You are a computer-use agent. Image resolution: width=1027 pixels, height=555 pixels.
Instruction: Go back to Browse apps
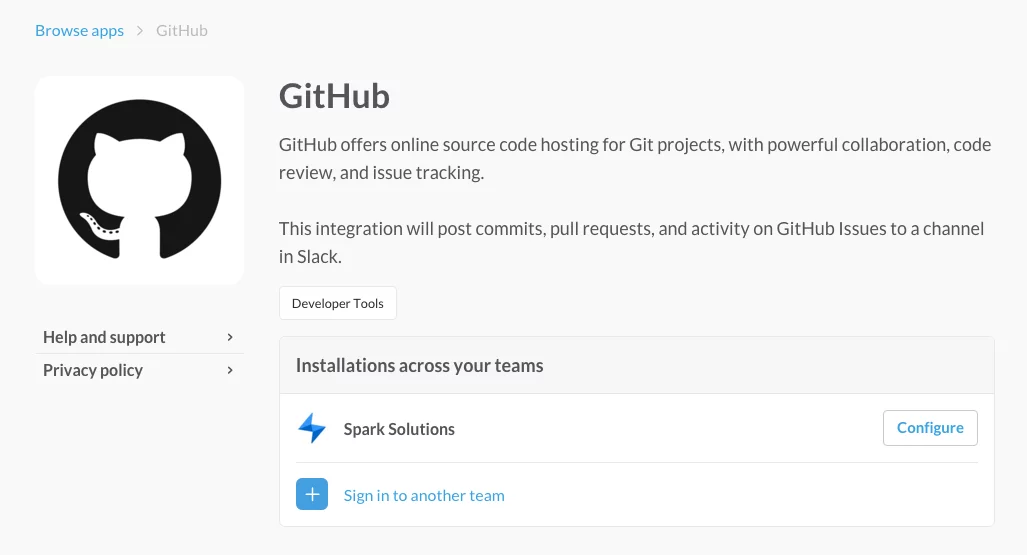79,31
